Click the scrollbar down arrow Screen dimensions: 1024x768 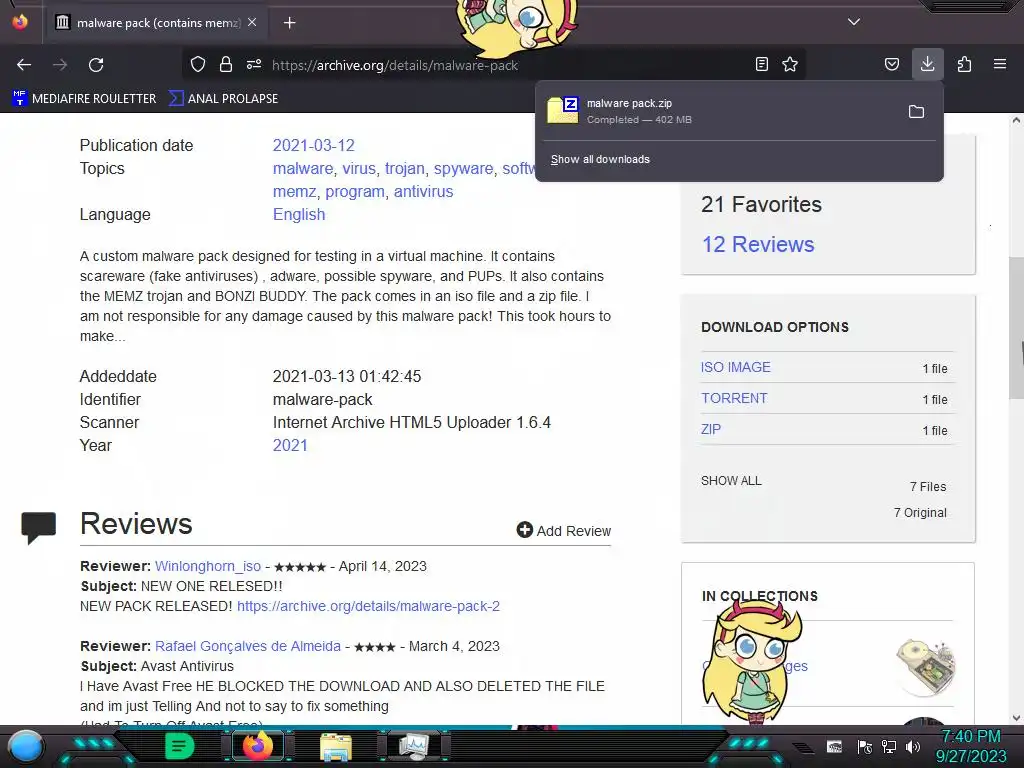tap(1016, 718)
